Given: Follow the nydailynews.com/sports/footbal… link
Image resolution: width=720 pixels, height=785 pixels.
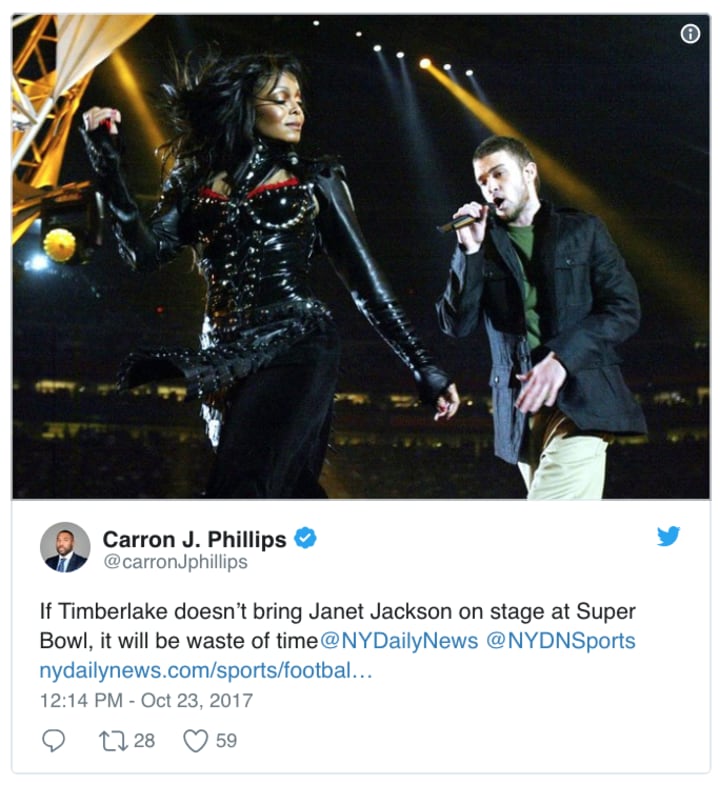Looking at the screenshot, I should (206, 670).
